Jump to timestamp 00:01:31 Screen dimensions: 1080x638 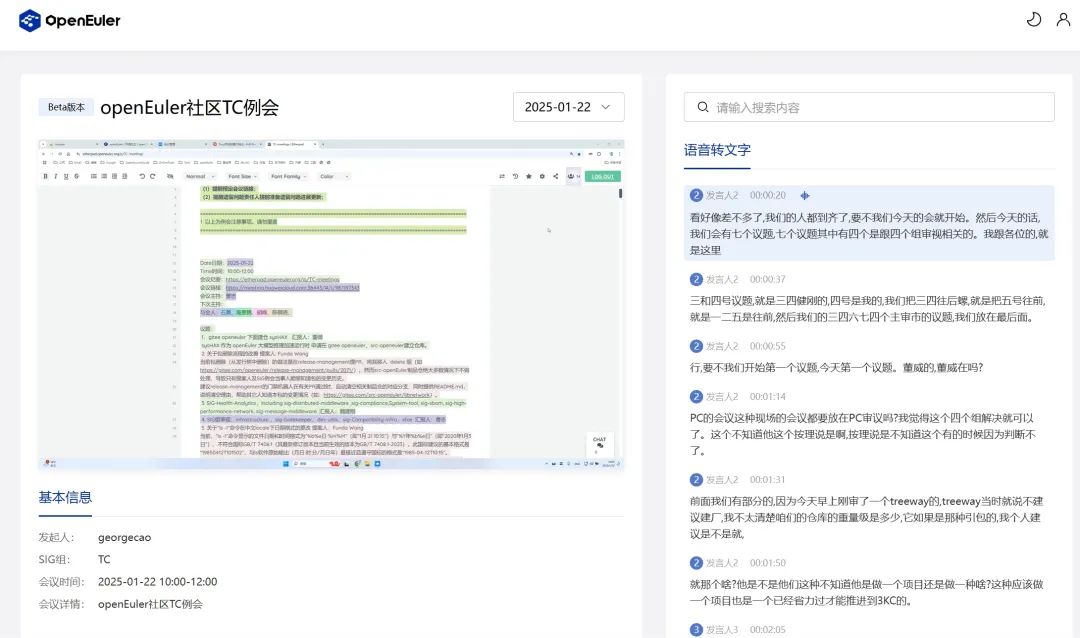point(767,480)
